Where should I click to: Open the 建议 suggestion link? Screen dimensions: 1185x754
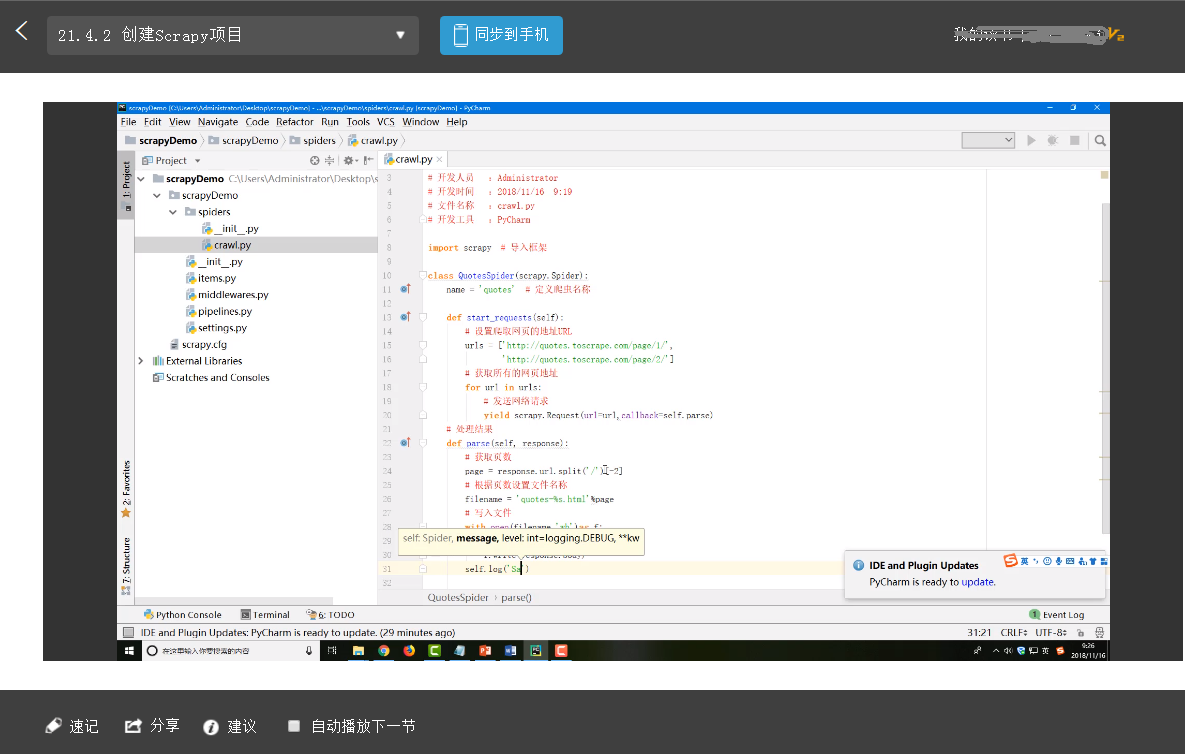point(231,727)
